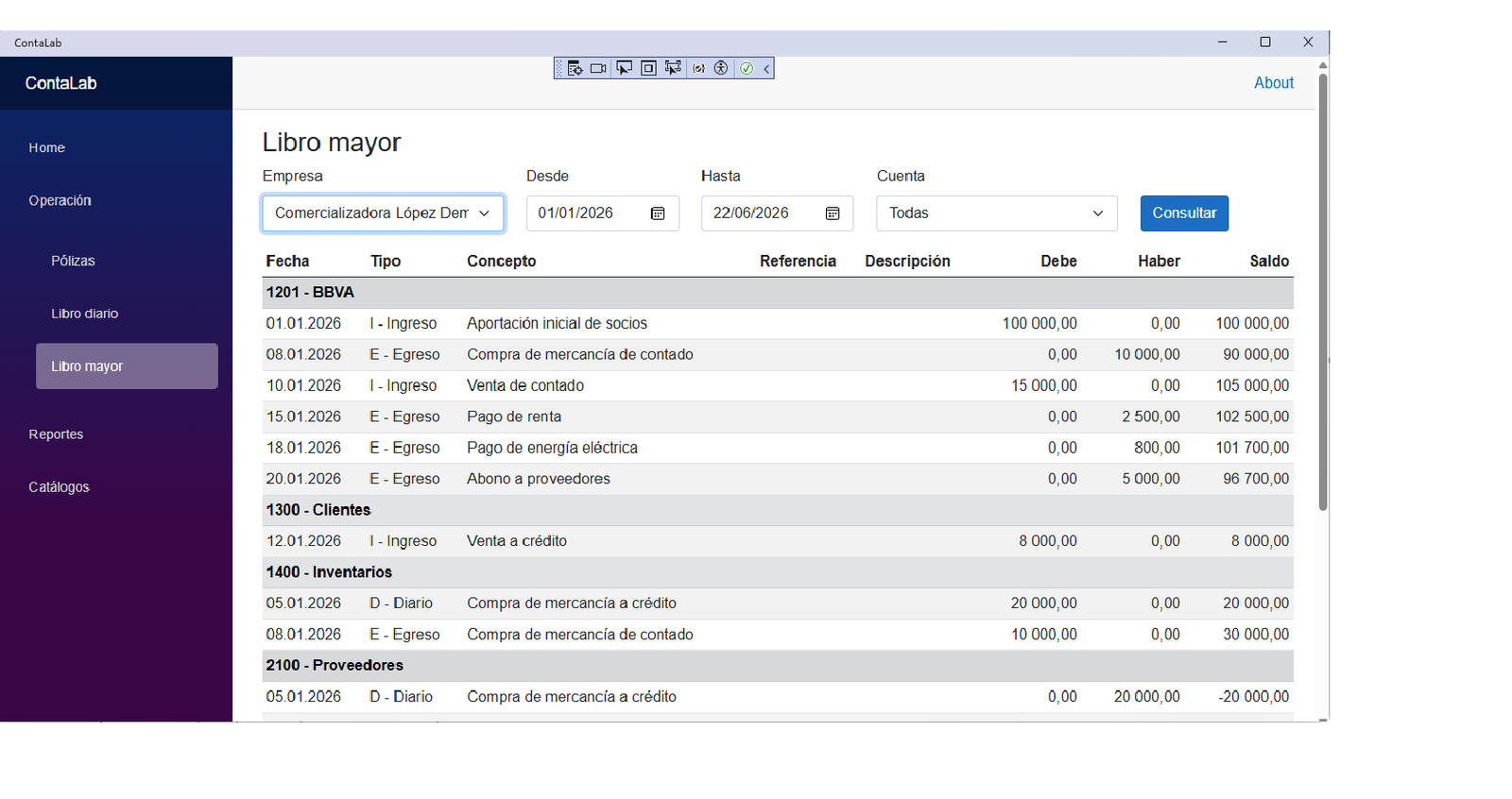
Task: Minimize the ContaLab window
Action: point(1223,42)
